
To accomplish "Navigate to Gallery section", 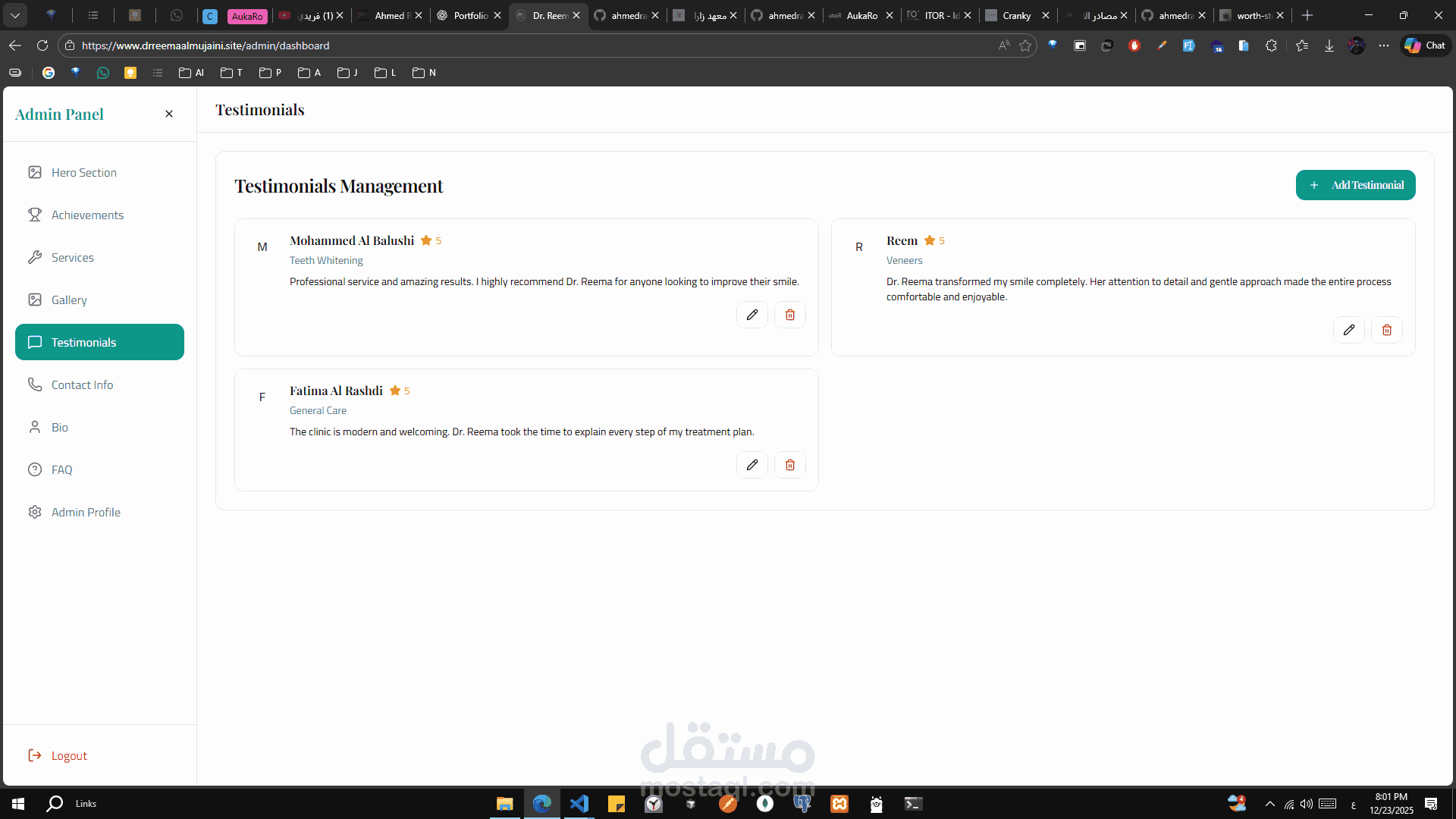I will [x=69, y=300].
